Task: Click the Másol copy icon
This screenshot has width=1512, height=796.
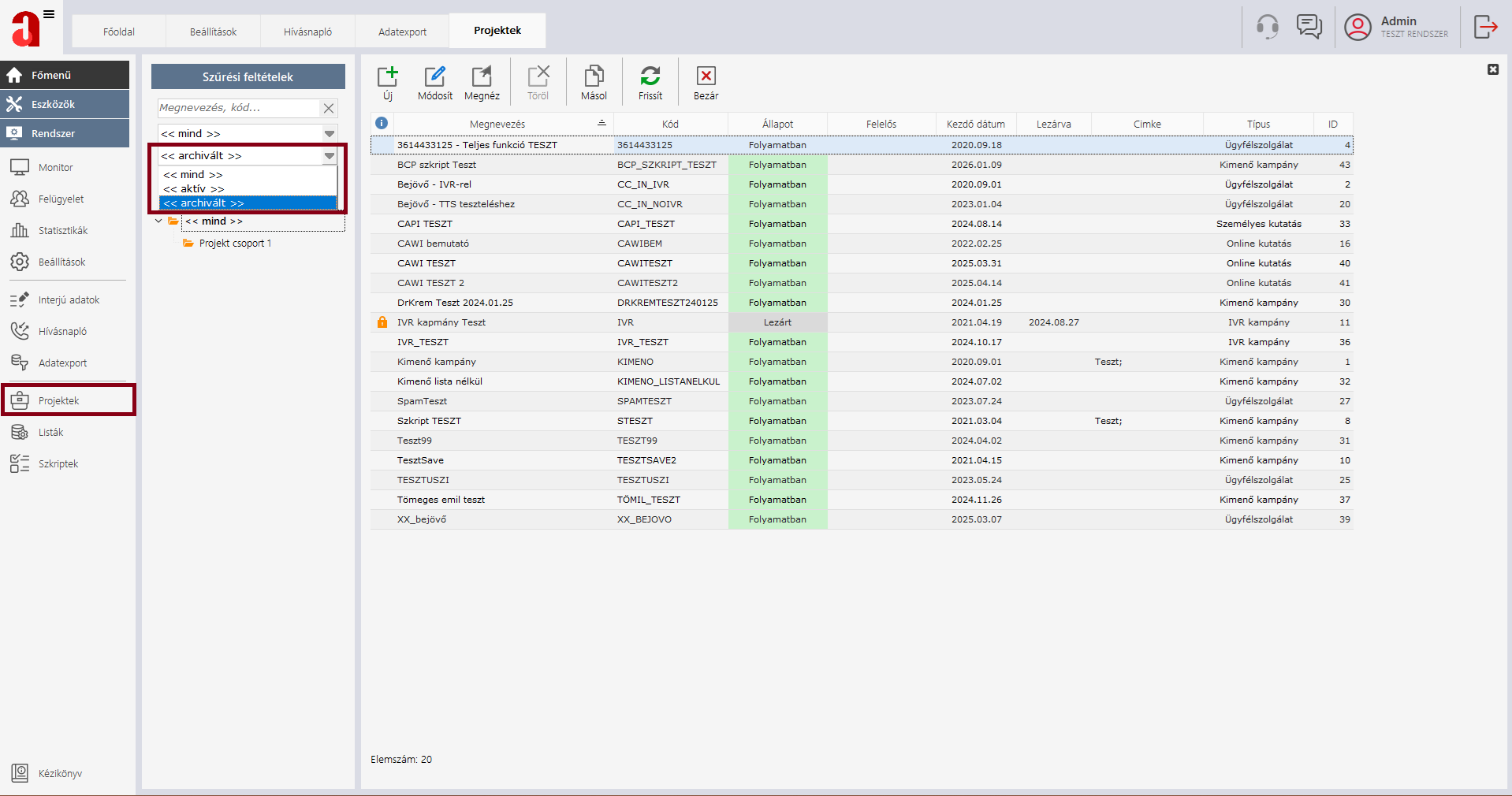Action: (594, 76)
